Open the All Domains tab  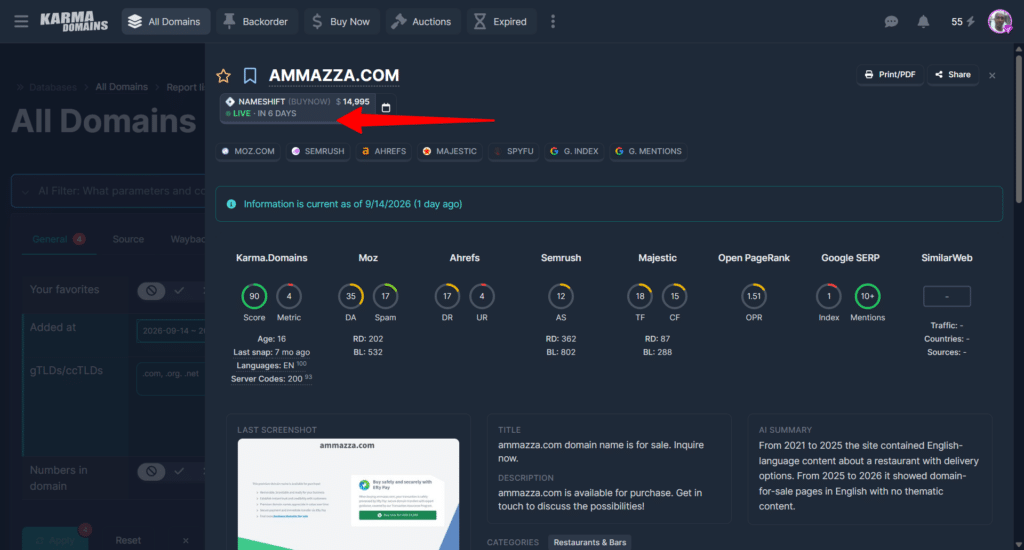click(x=165, y=22)
